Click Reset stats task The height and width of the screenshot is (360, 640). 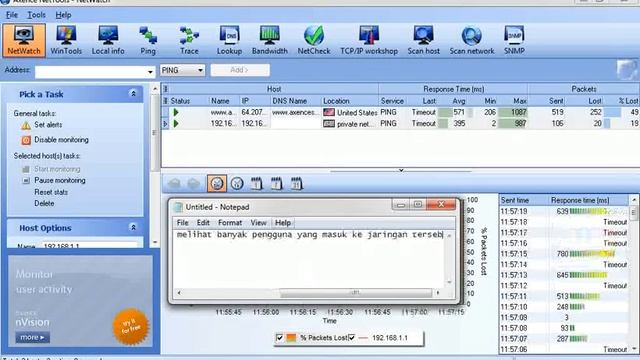[51, 192]
